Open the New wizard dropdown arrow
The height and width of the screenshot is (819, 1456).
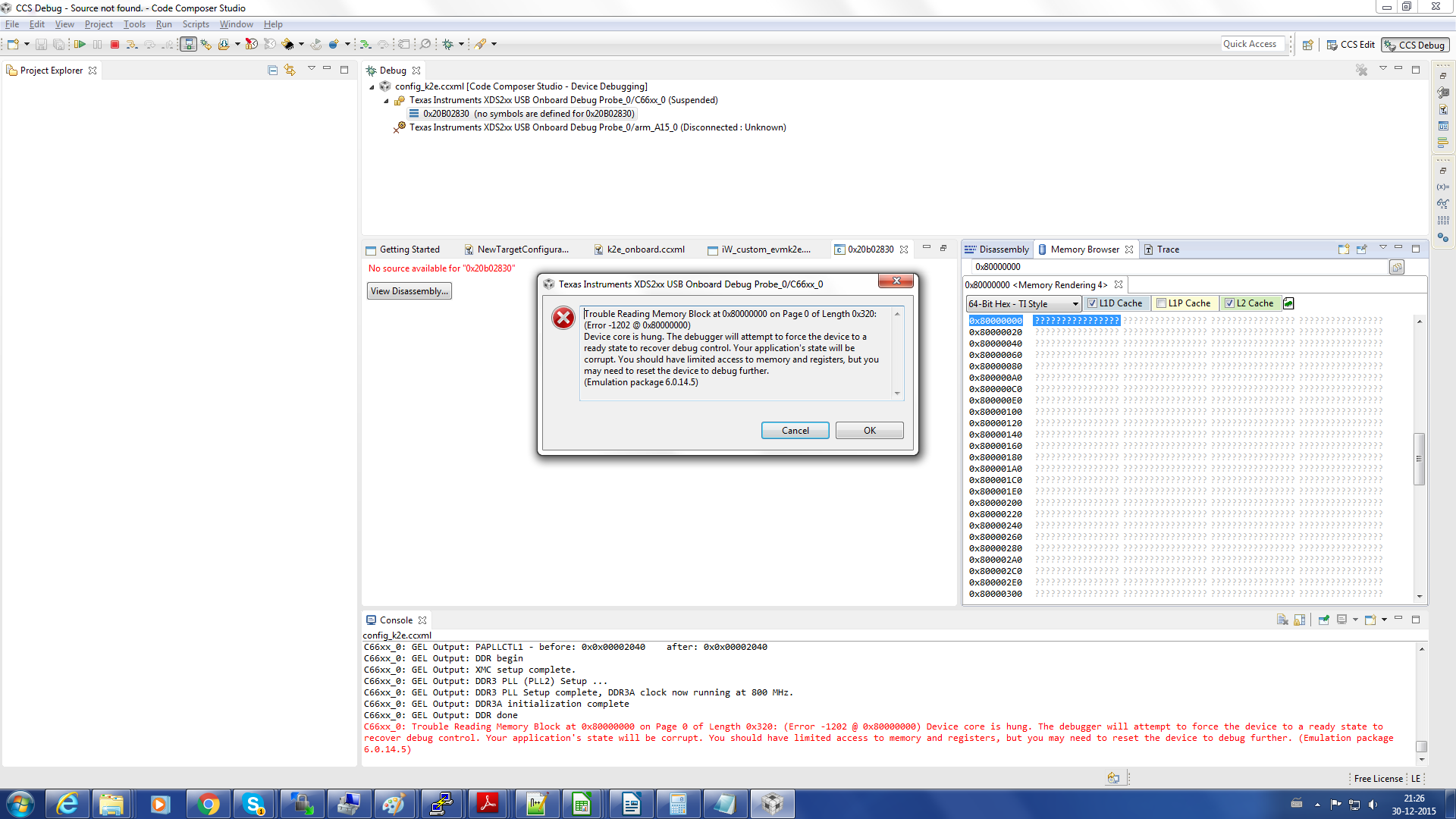[27, 44]
